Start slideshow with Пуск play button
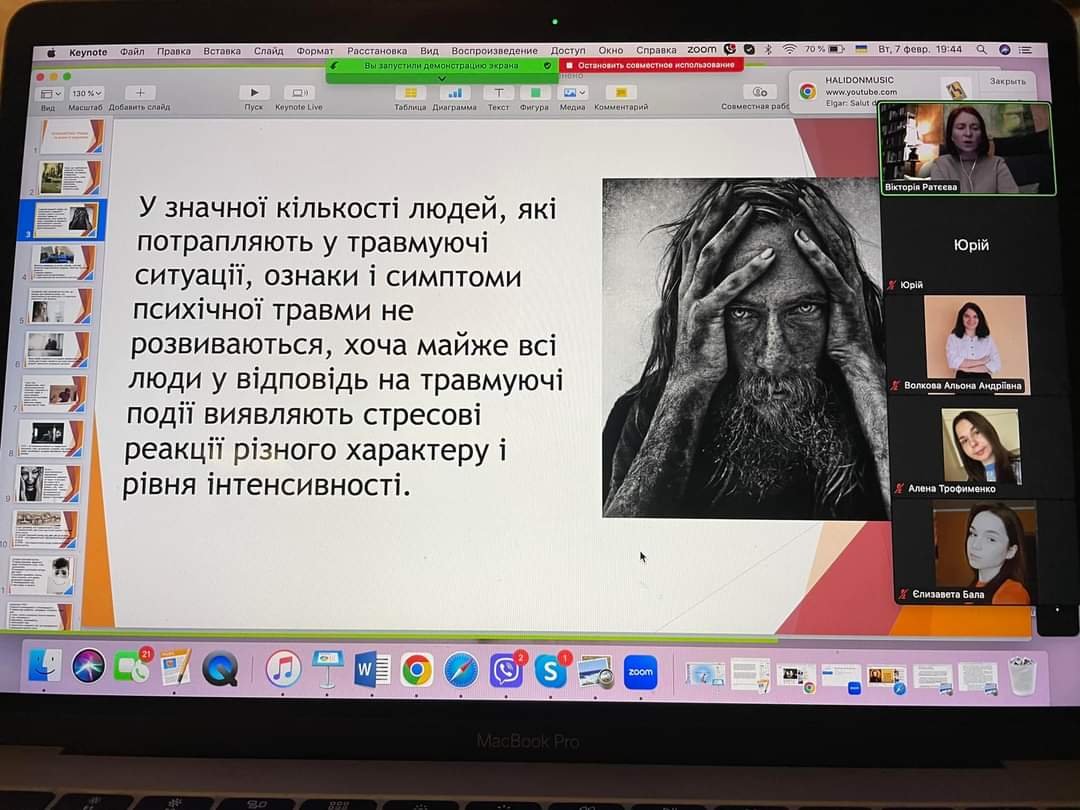Viewport: 1080px width, 810px height. click(254, 93)
